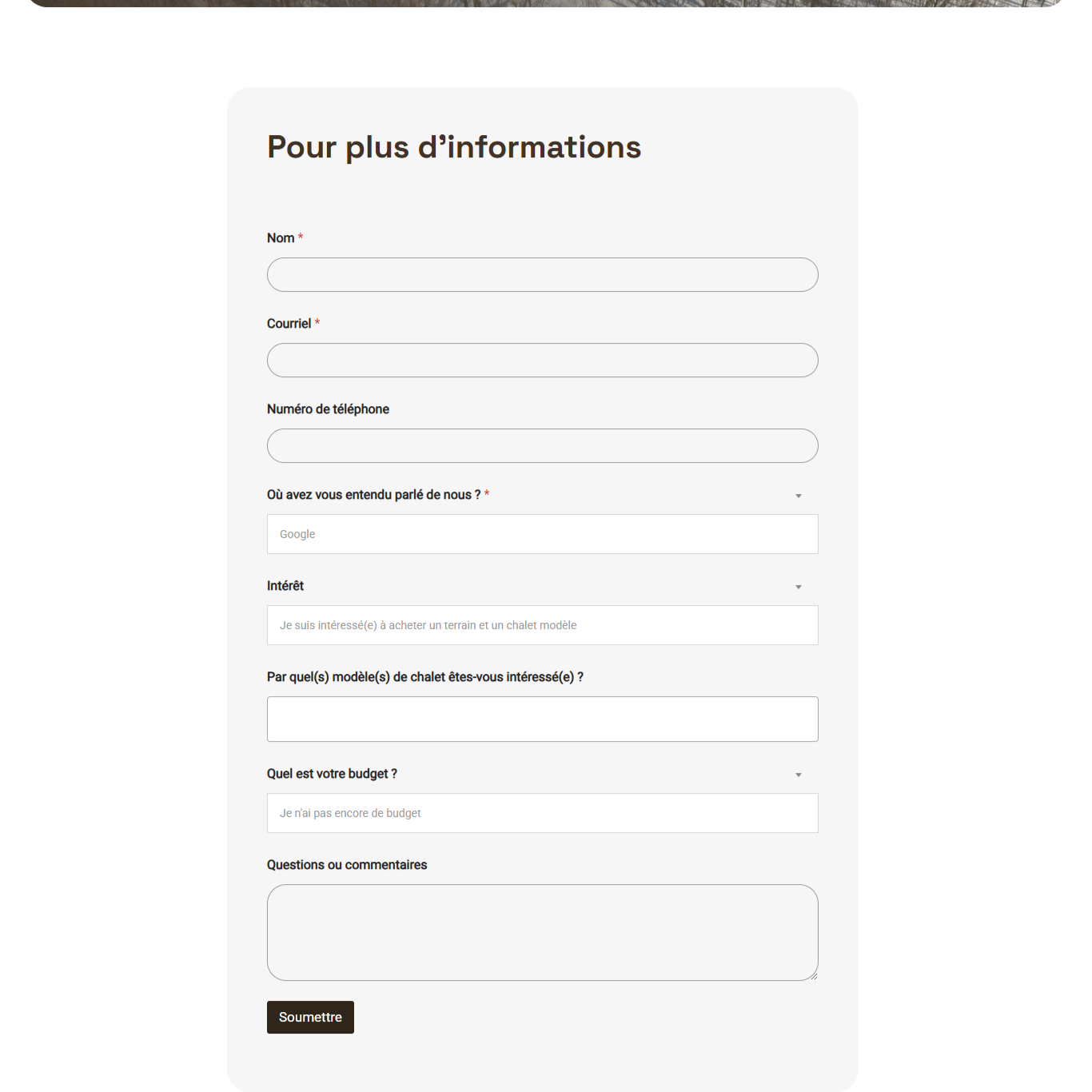The width and height of the screenshot is (1092, 1092).
Task: Focus the Courriel email input field
Action: point(542,361)
